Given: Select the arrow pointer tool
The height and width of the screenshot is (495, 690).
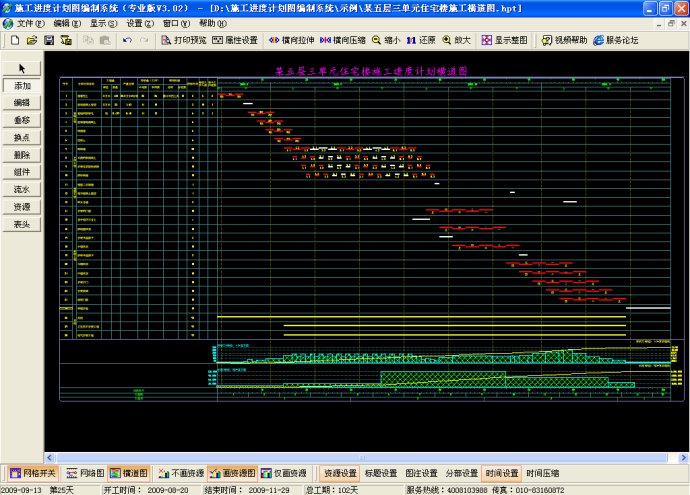Looking at the screenshot, I should pyautogui.click(x=22, y=68).
